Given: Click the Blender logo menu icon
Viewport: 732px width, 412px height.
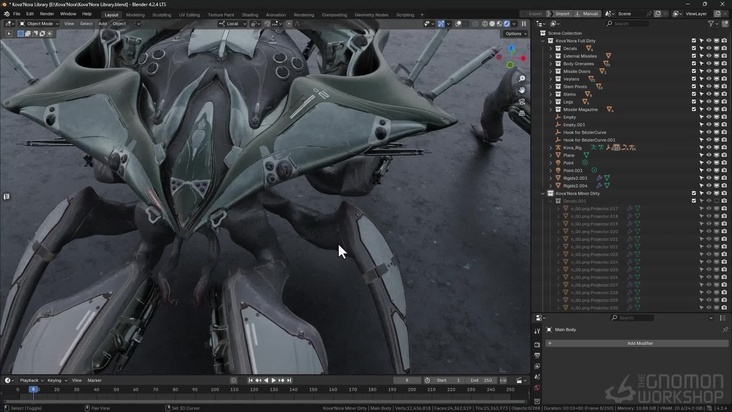Looking at the screenshot, I should pyautogui.click(x=7, y=14).
